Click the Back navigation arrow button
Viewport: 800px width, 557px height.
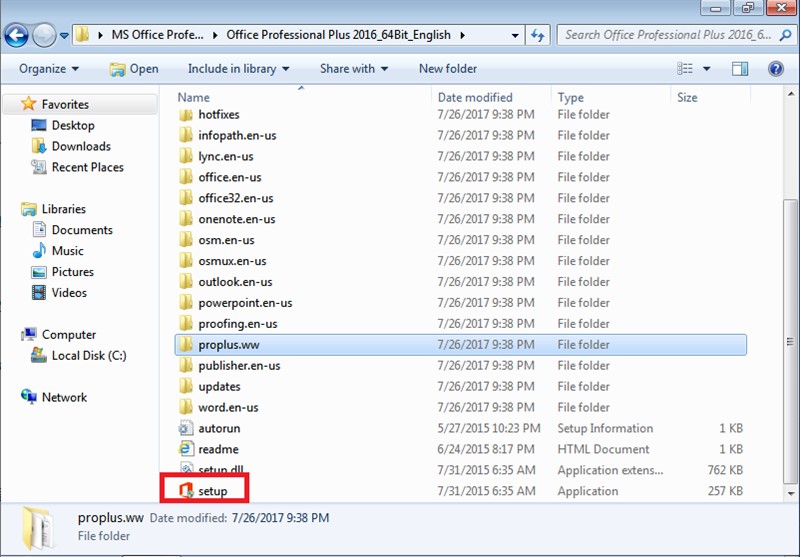pos(17,36)
